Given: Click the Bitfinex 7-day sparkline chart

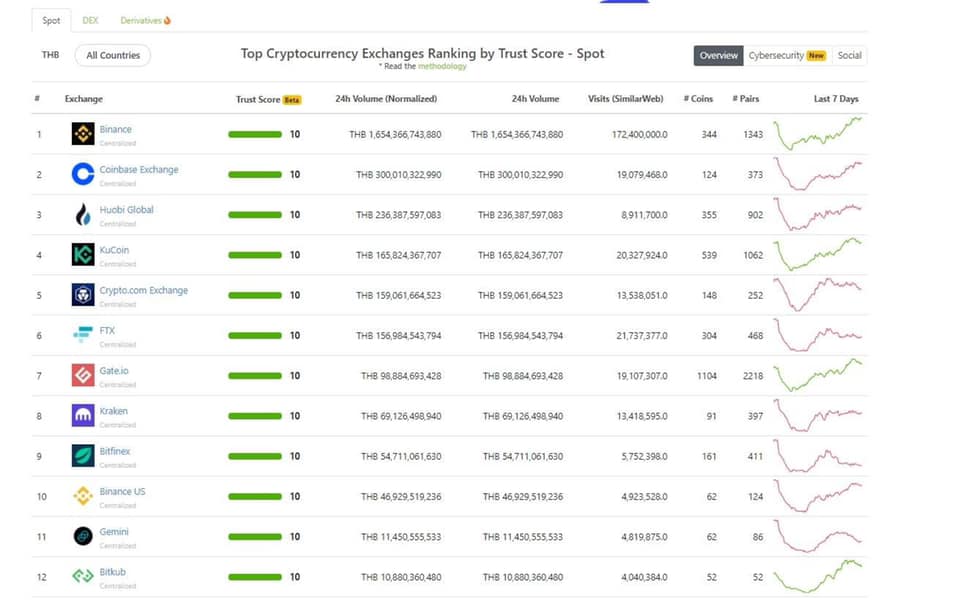Looking at the screenshot, I should 817,456.
